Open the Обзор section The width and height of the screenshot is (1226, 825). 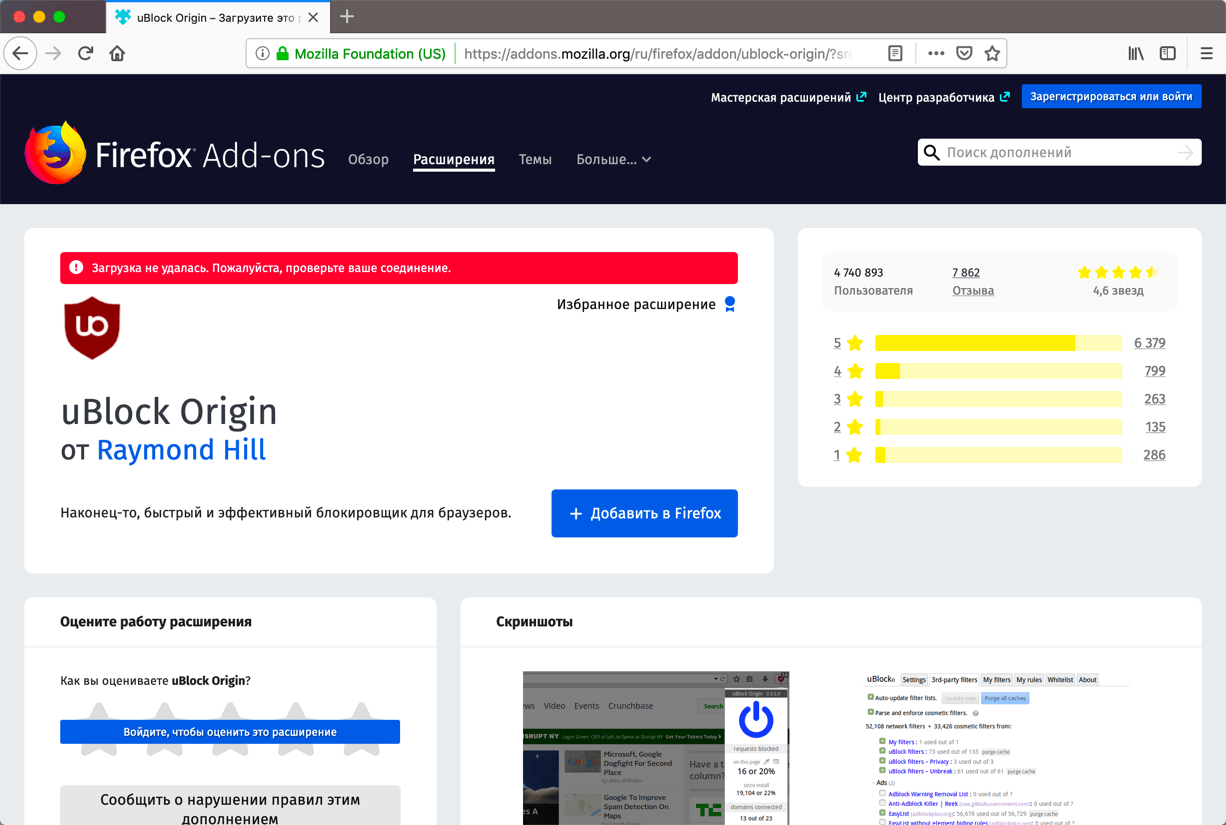368,160
